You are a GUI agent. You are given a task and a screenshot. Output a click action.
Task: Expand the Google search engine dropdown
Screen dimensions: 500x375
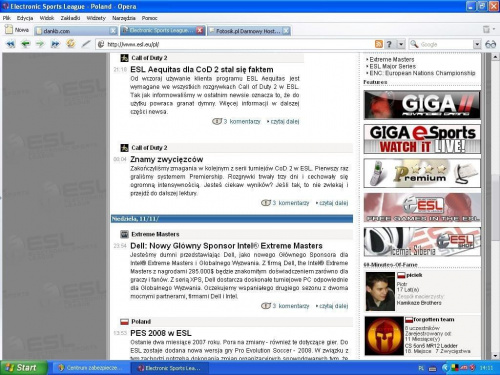477,44
